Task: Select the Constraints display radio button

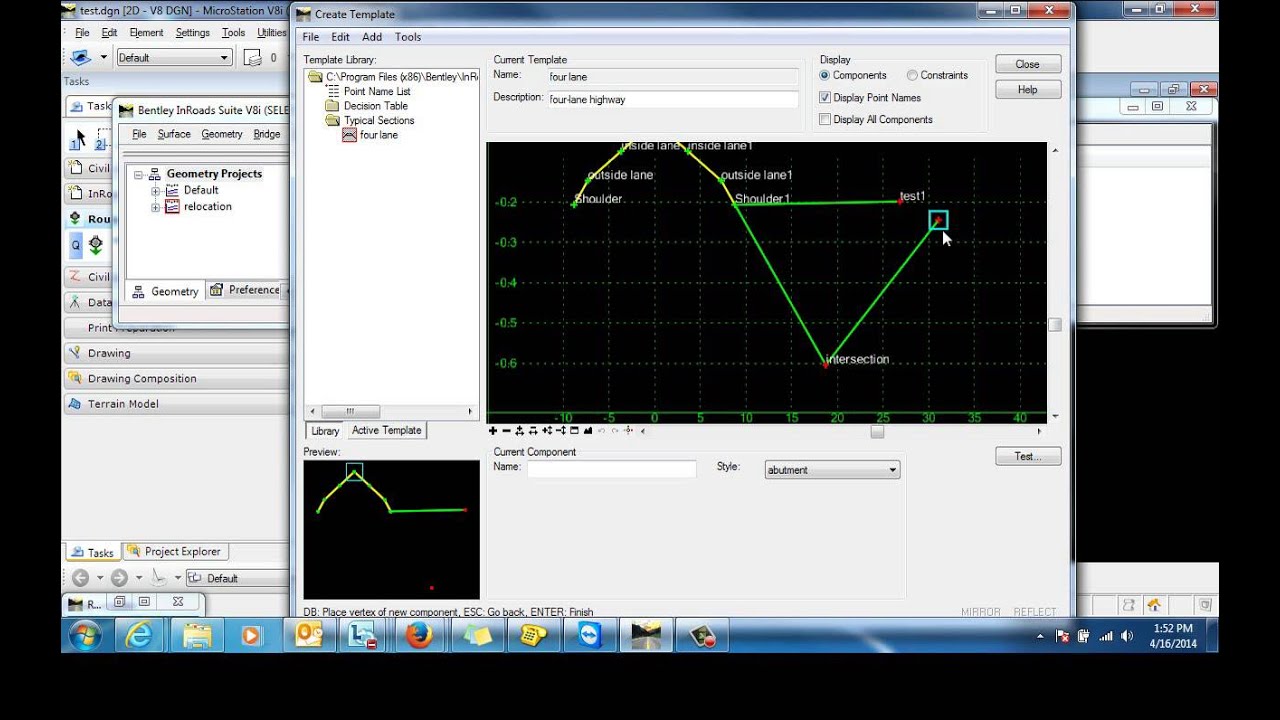Action: coord(912,75)
